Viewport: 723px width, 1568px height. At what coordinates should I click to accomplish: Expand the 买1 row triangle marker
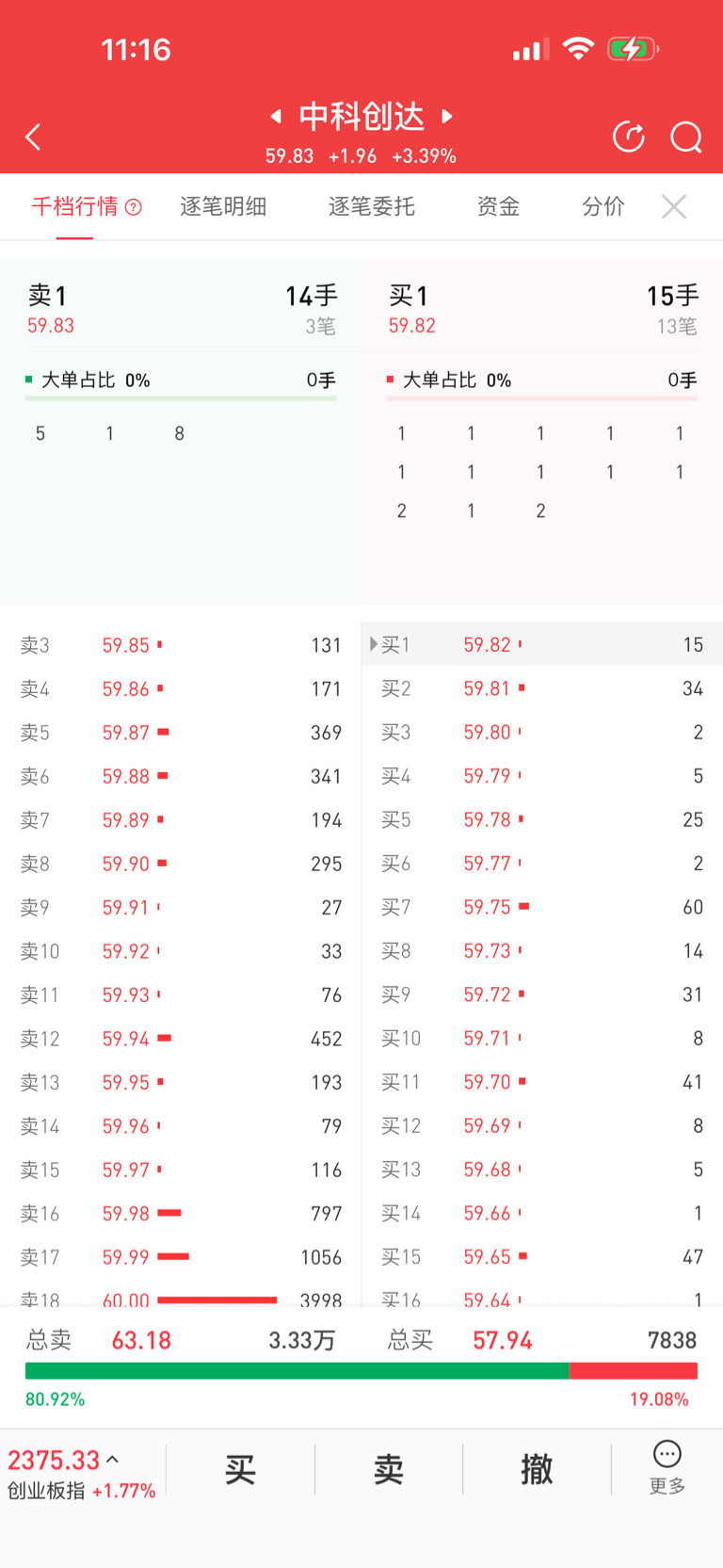point(374,644)
